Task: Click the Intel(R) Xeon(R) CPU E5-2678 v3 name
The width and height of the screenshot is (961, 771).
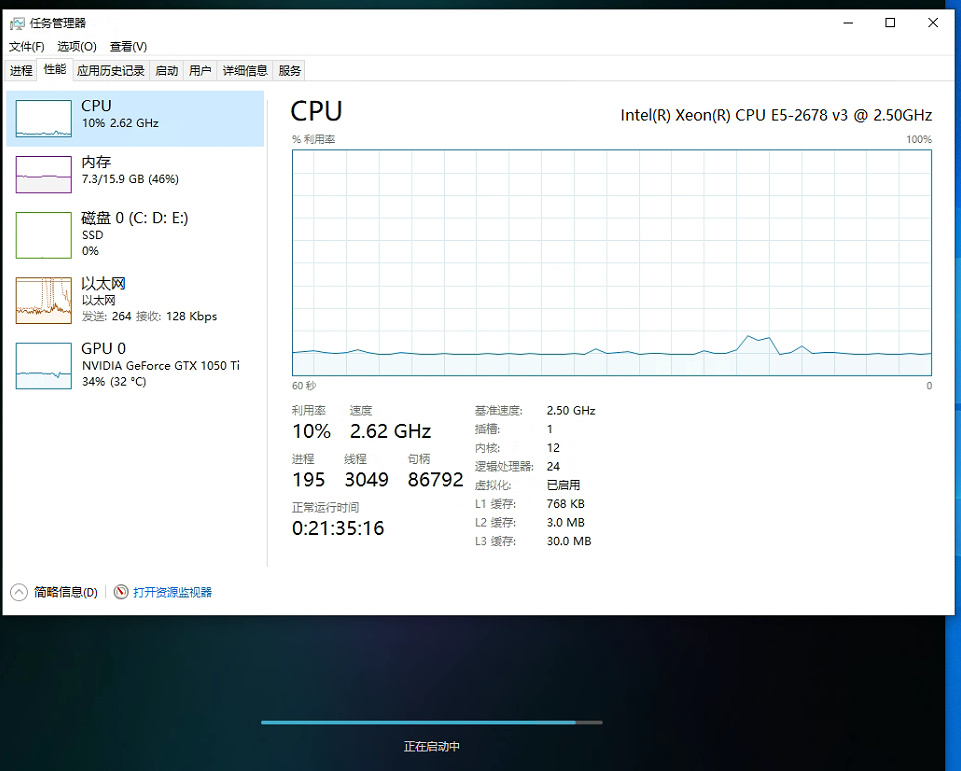Action: (776, 115)
